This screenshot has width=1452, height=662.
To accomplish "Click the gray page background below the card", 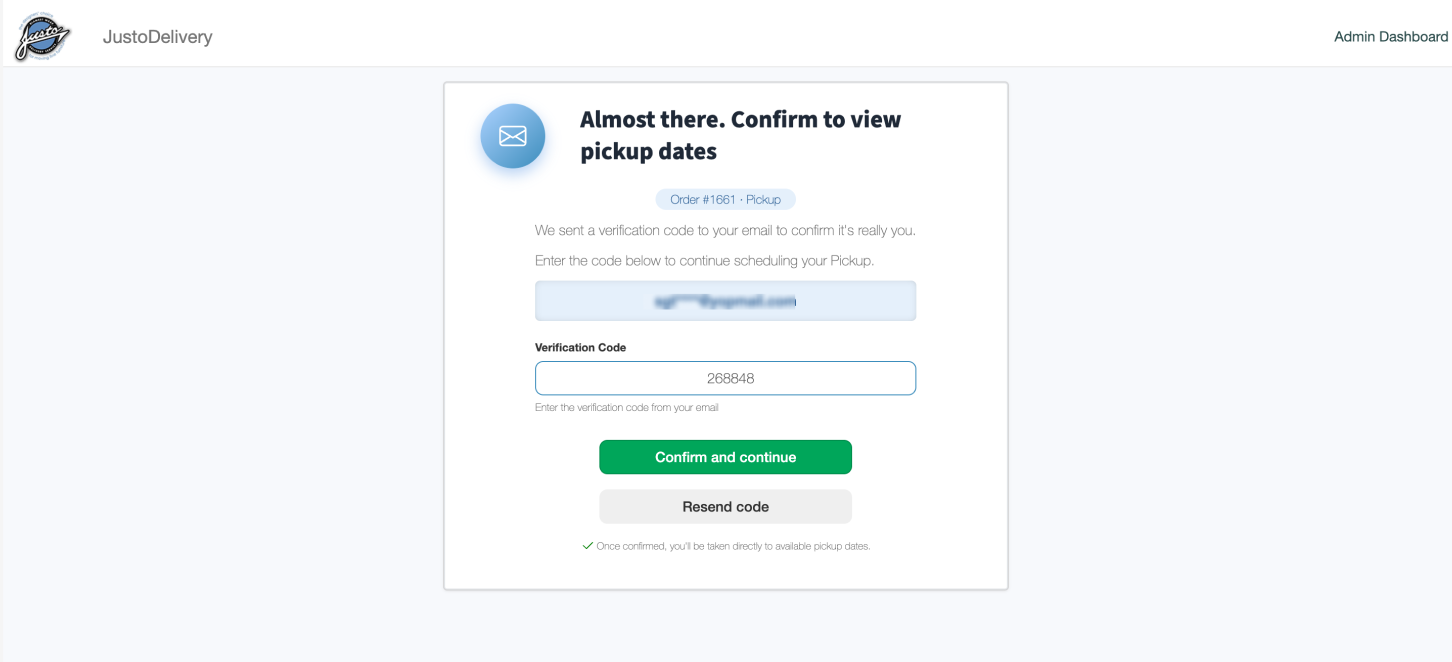I will pyautogui.click(x=725, y=627).
